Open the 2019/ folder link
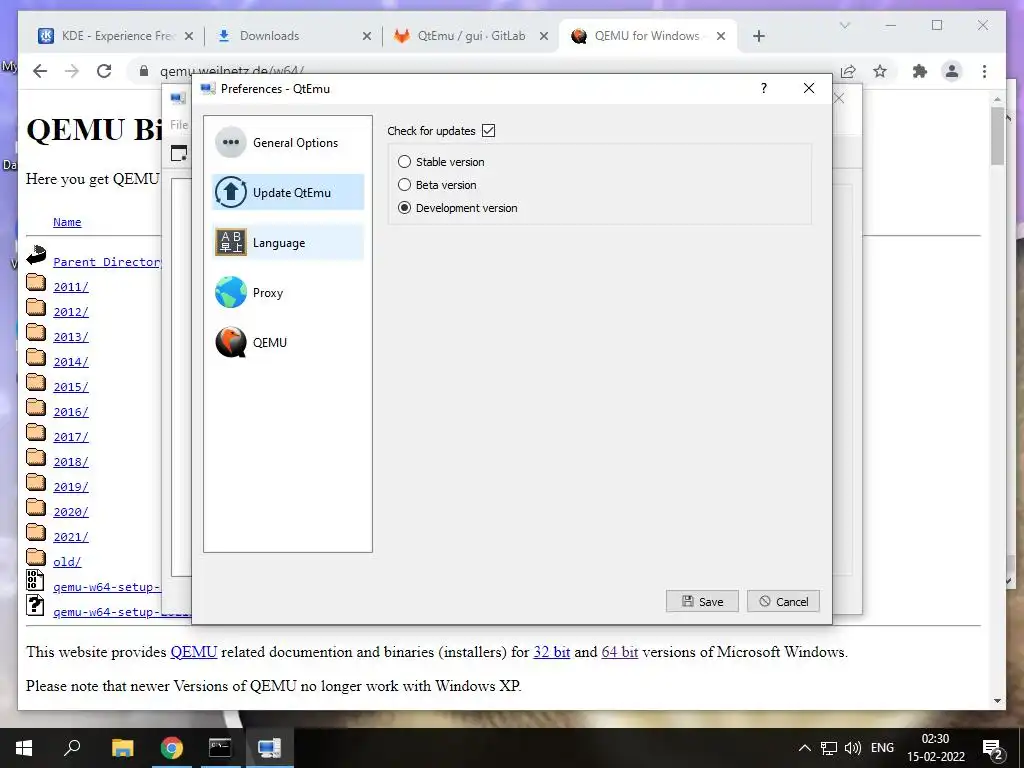The image size is (1024, 768). [x=71, y=487]
